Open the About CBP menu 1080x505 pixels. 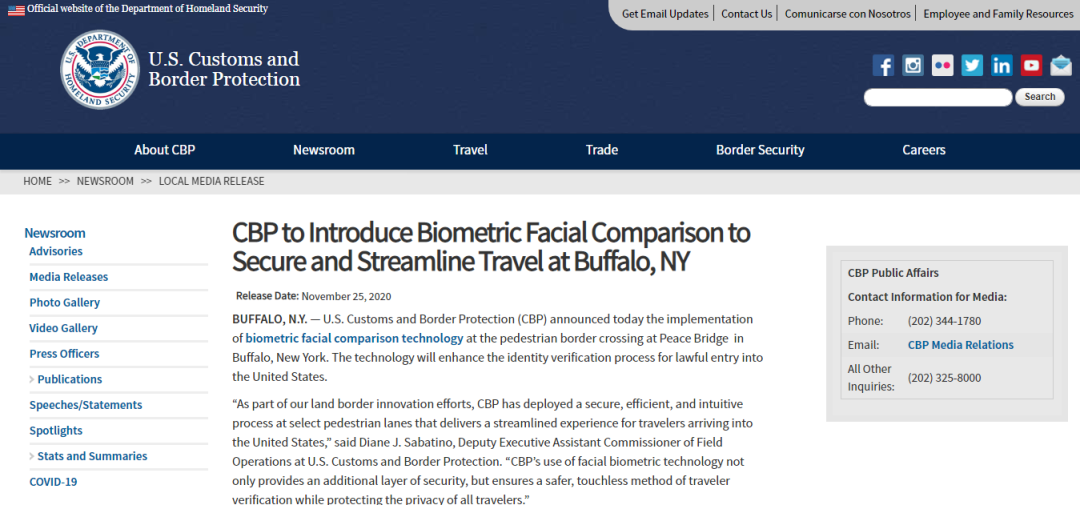tap(165, 150)
